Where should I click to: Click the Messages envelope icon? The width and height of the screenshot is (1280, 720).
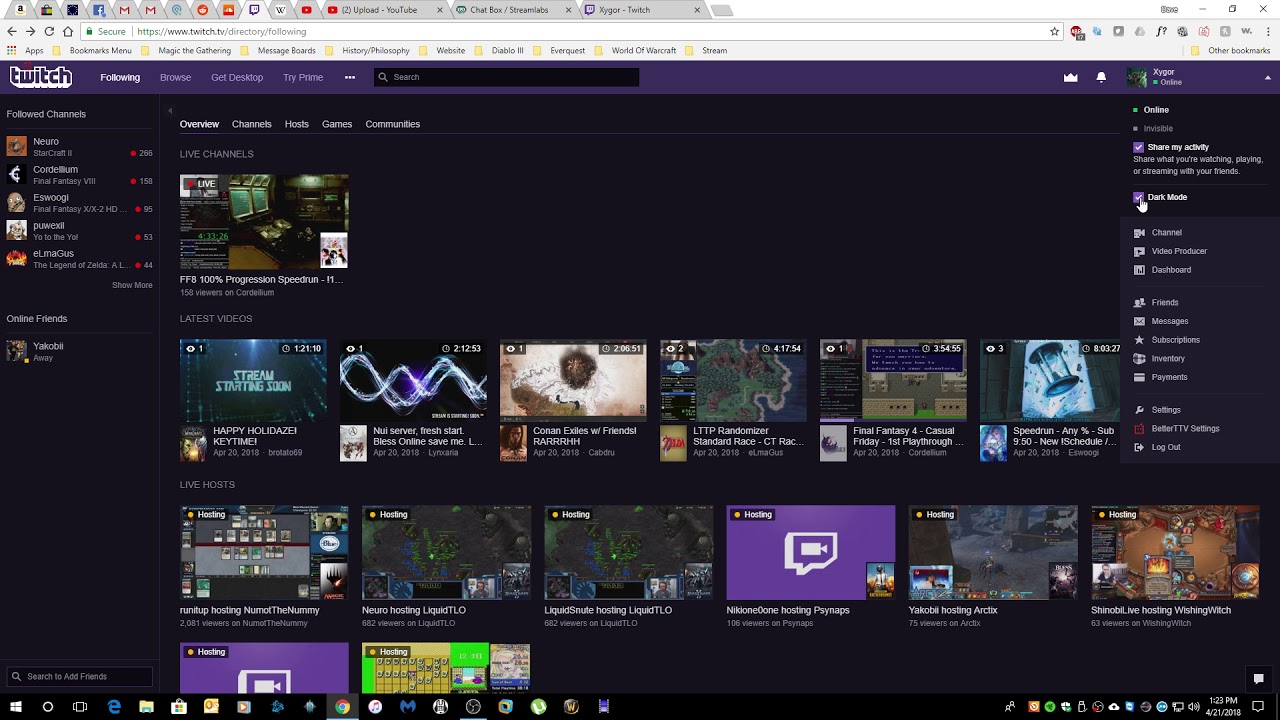tap(1139, 321)
